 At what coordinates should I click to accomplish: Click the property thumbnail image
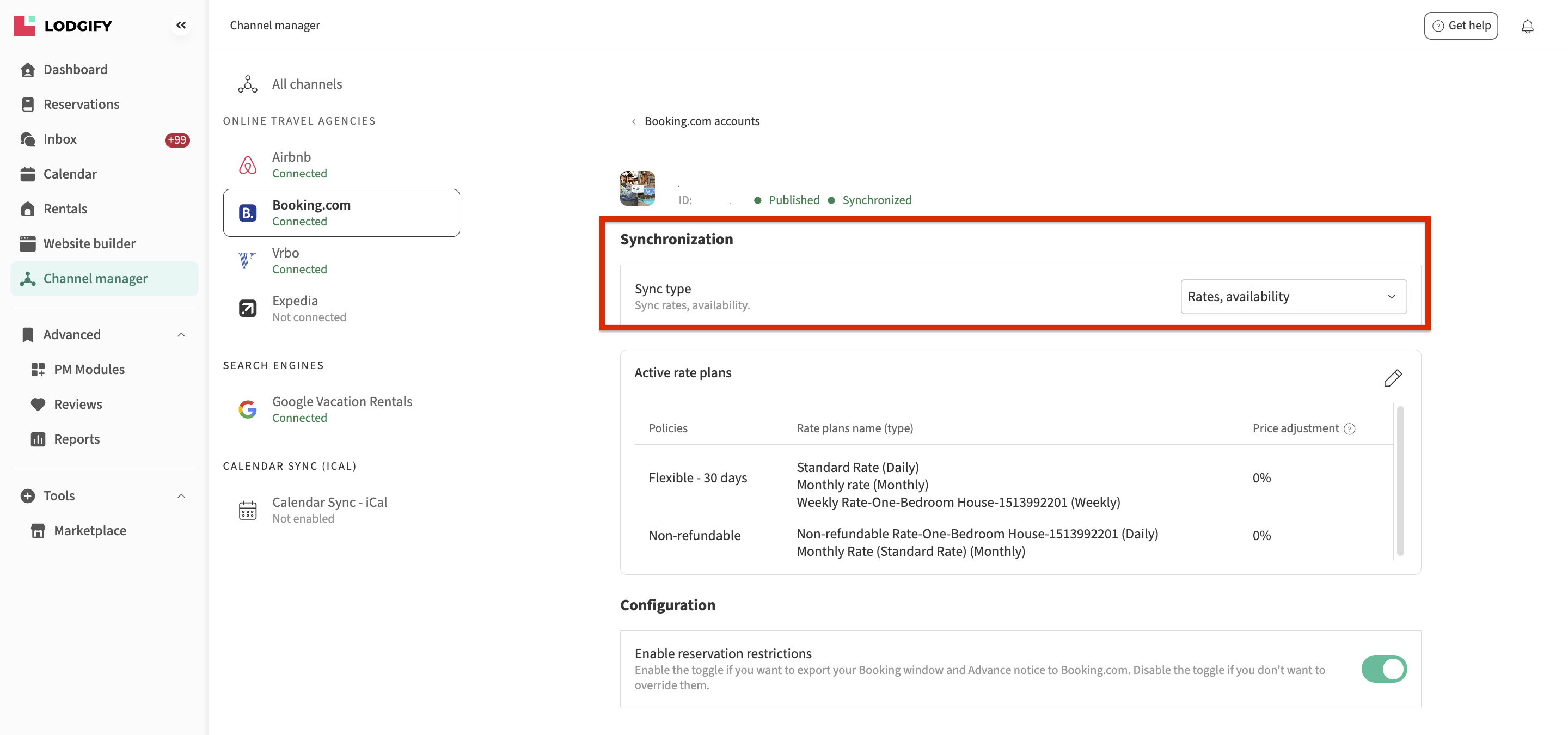click(x=638, y=188)
